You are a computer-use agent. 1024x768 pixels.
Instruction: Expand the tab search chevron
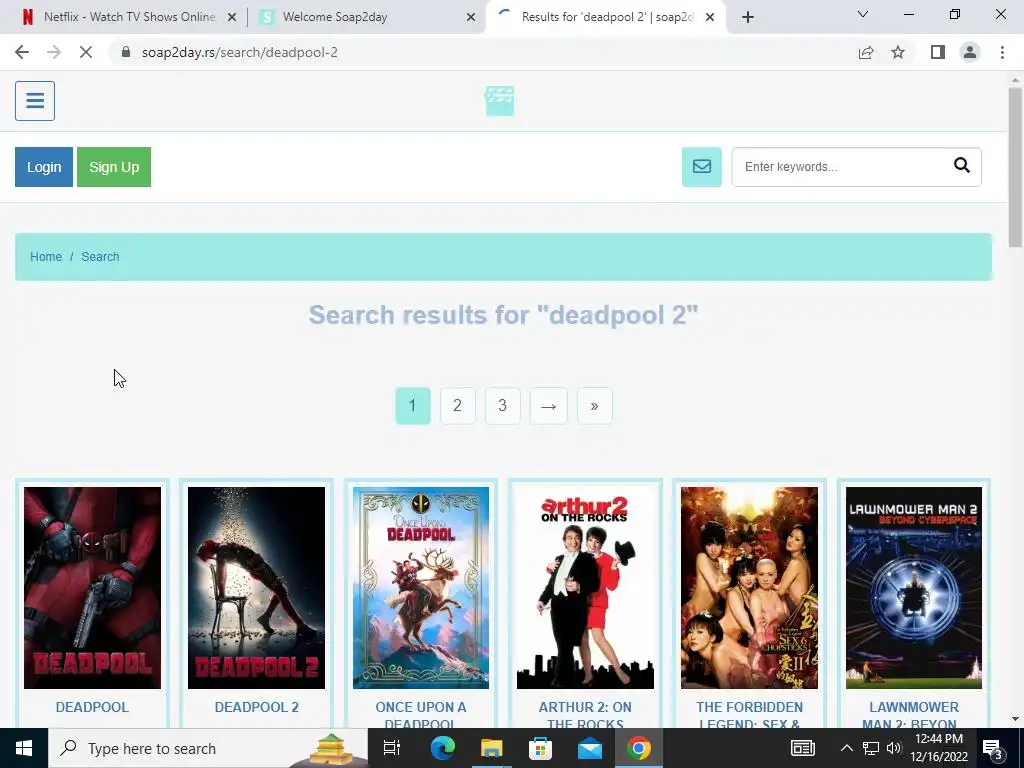click(x=863, y=14)
